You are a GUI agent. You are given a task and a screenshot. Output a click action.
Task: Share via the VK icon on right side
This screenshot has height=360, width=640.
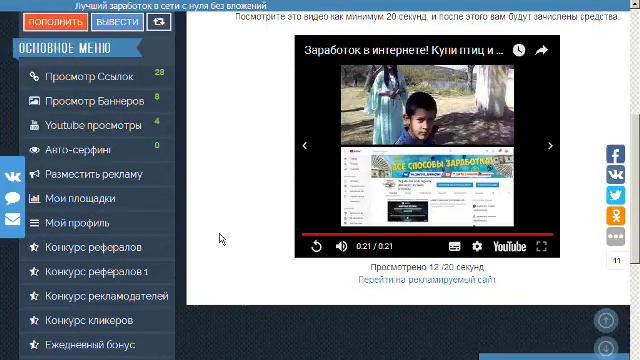[616, 175]
